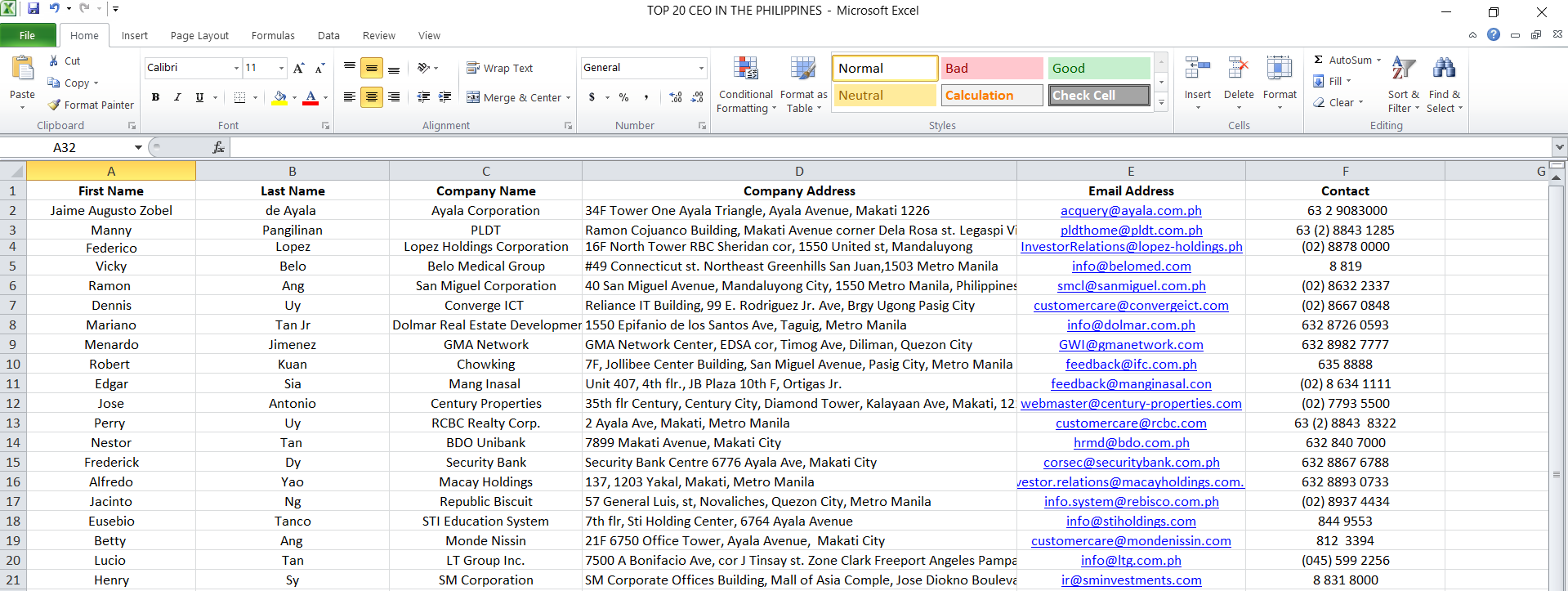Expand the cell Styles gallery
Image resolution: width=1568 pixels, height=591 pixels.
click(x=1161, y=102)
